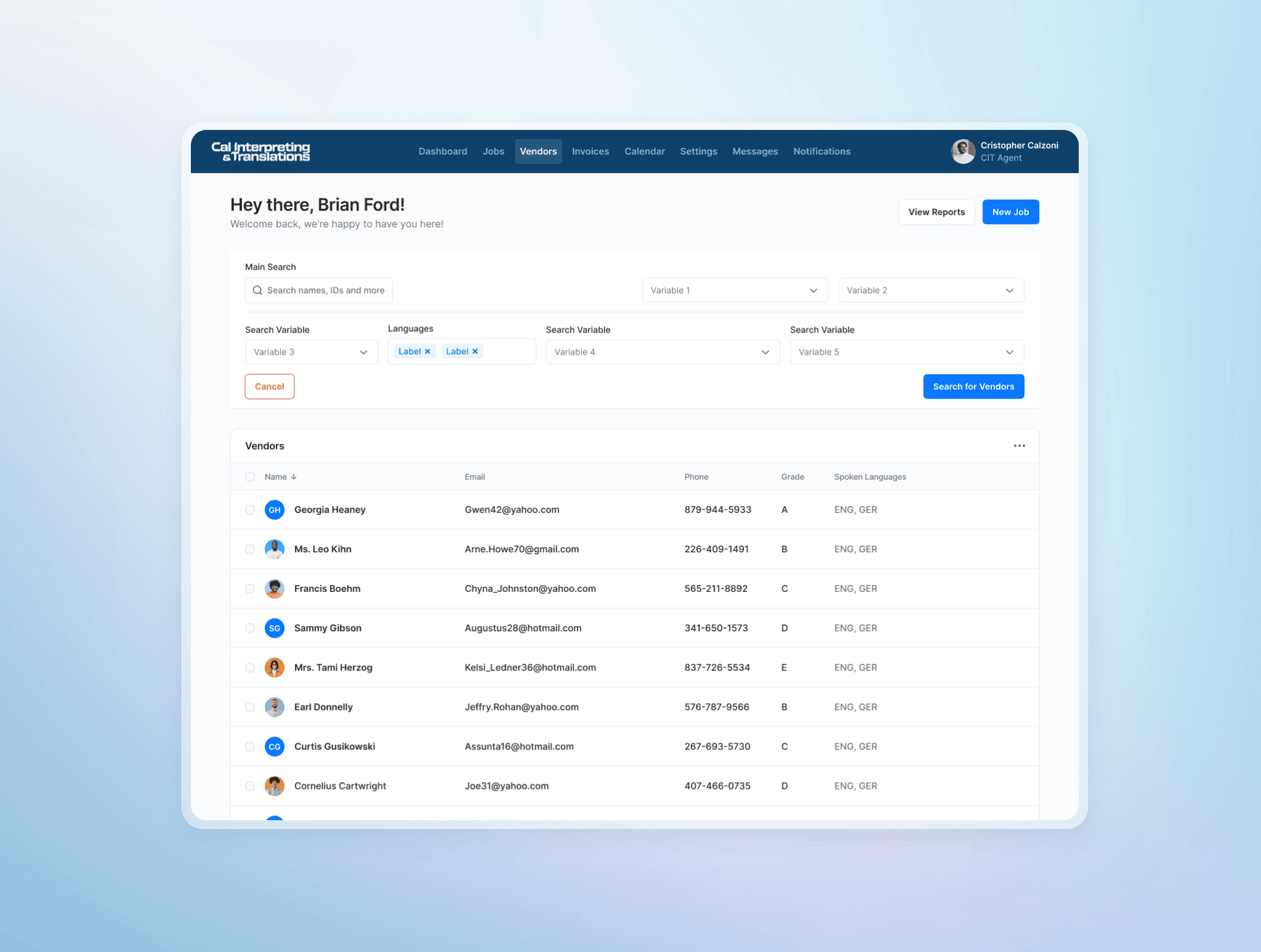Remove the second Label chip in Languages

[x=475, y=351]
